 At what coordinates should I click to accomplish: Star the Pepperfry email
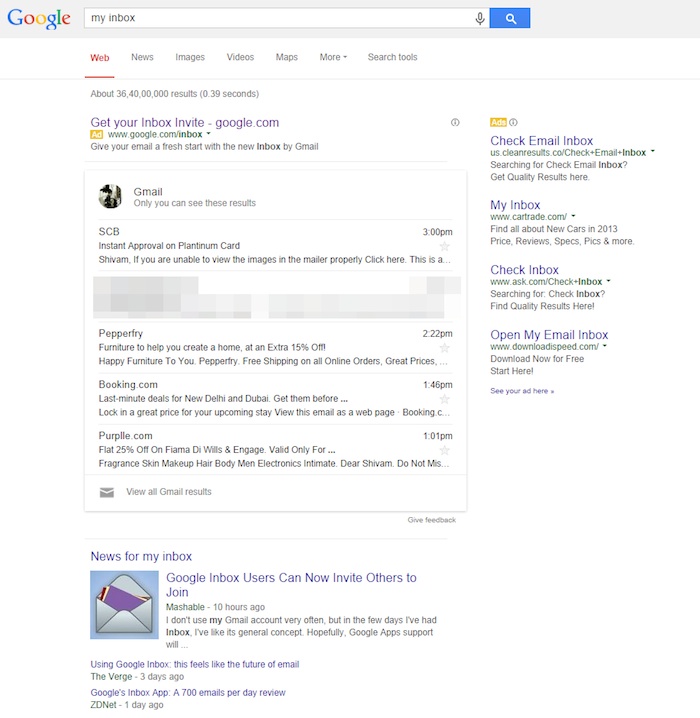(445, 348)
